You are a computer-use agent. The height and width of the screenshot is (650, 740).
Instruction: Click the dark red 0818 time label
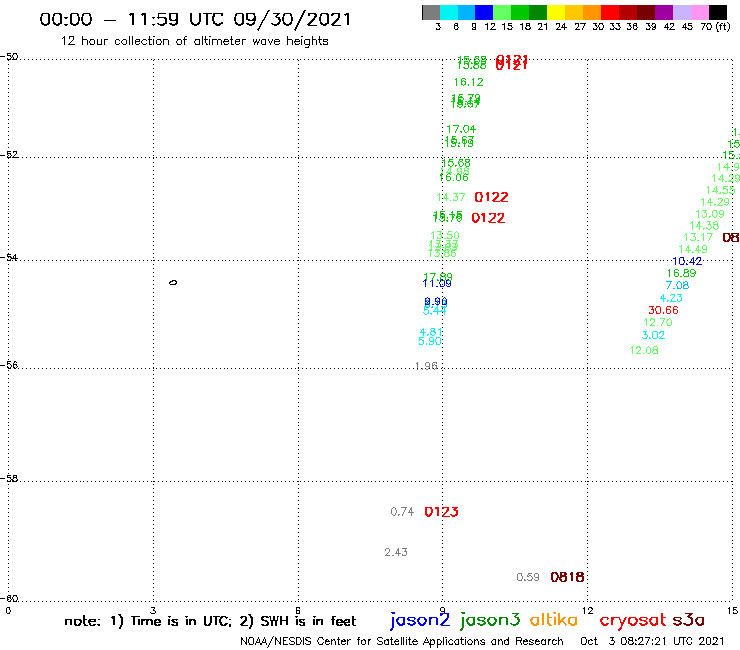pos(567,577)
